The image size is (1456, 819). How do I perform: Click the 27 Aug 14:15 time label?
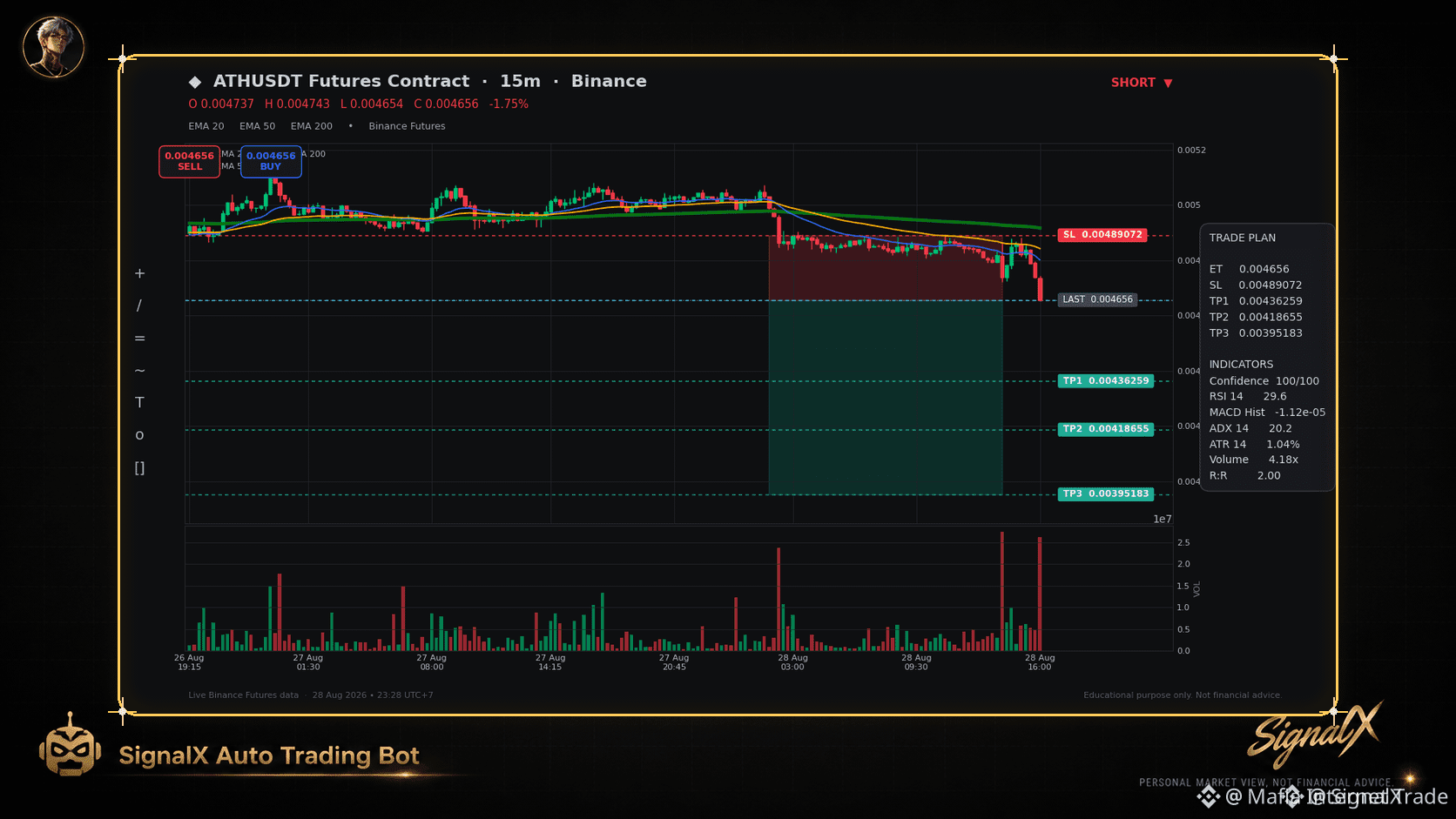click(x=550, y=662)
